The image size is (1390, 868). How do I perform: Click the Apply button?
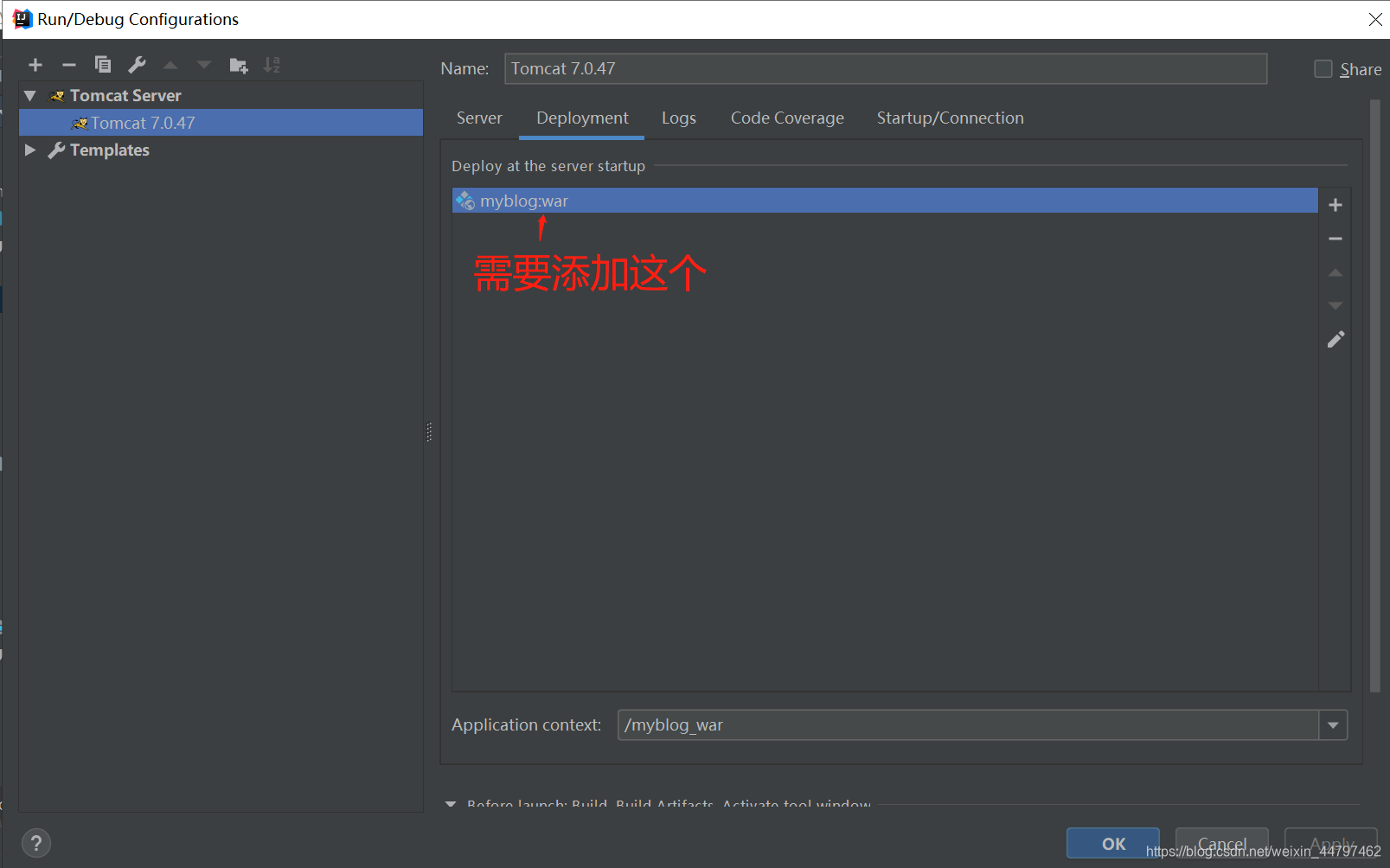[x=1331, y=843]
